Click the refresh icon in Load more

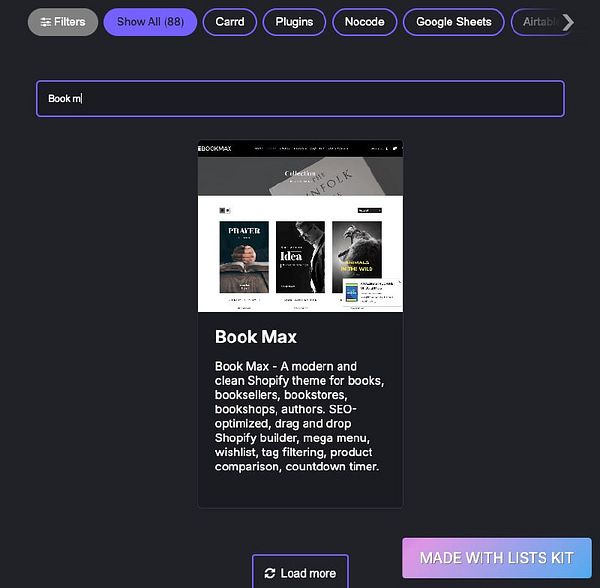[270, 573]
